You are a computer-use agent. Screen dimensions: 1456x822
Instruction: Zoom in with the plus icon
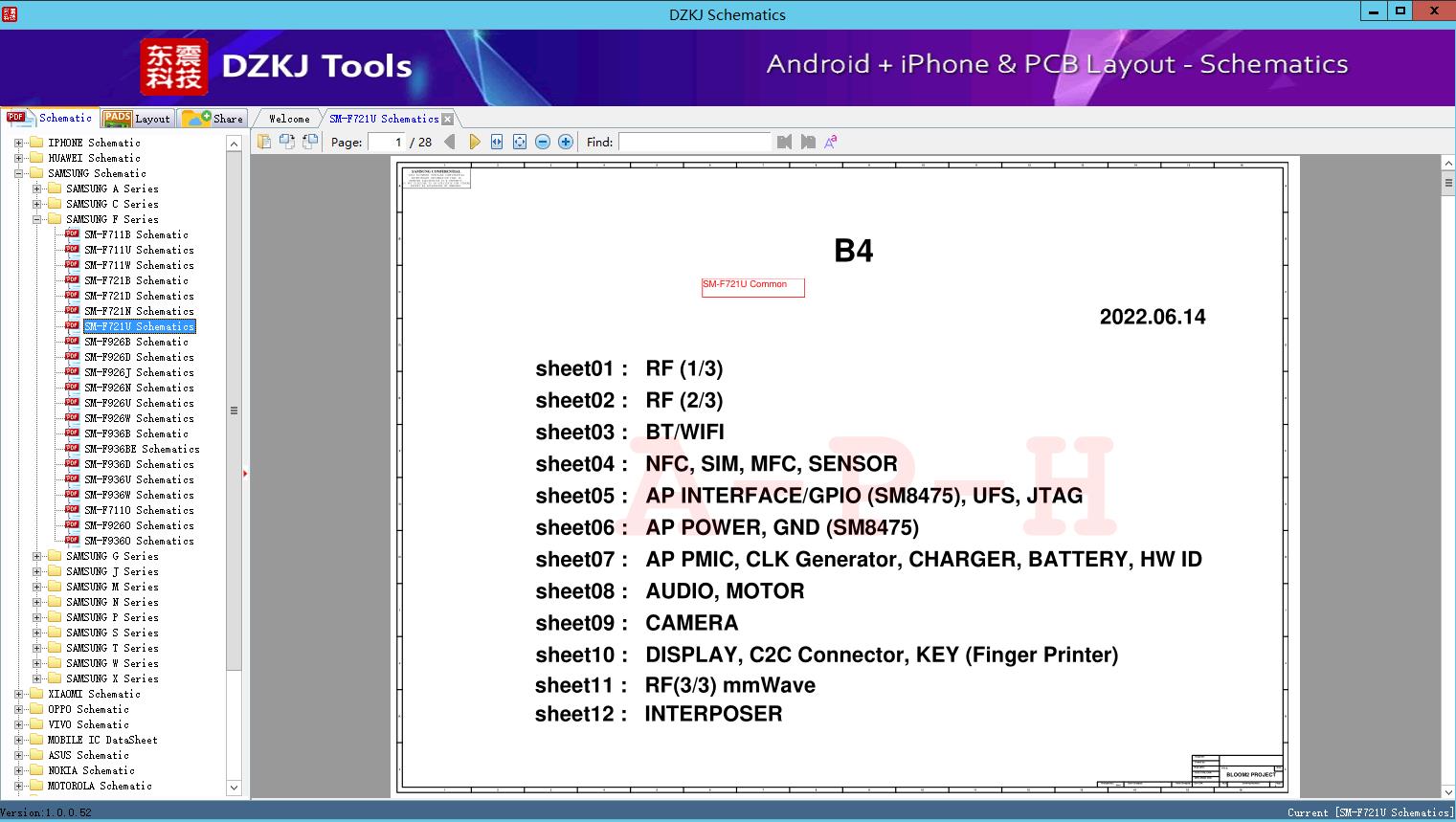(566, 142)
